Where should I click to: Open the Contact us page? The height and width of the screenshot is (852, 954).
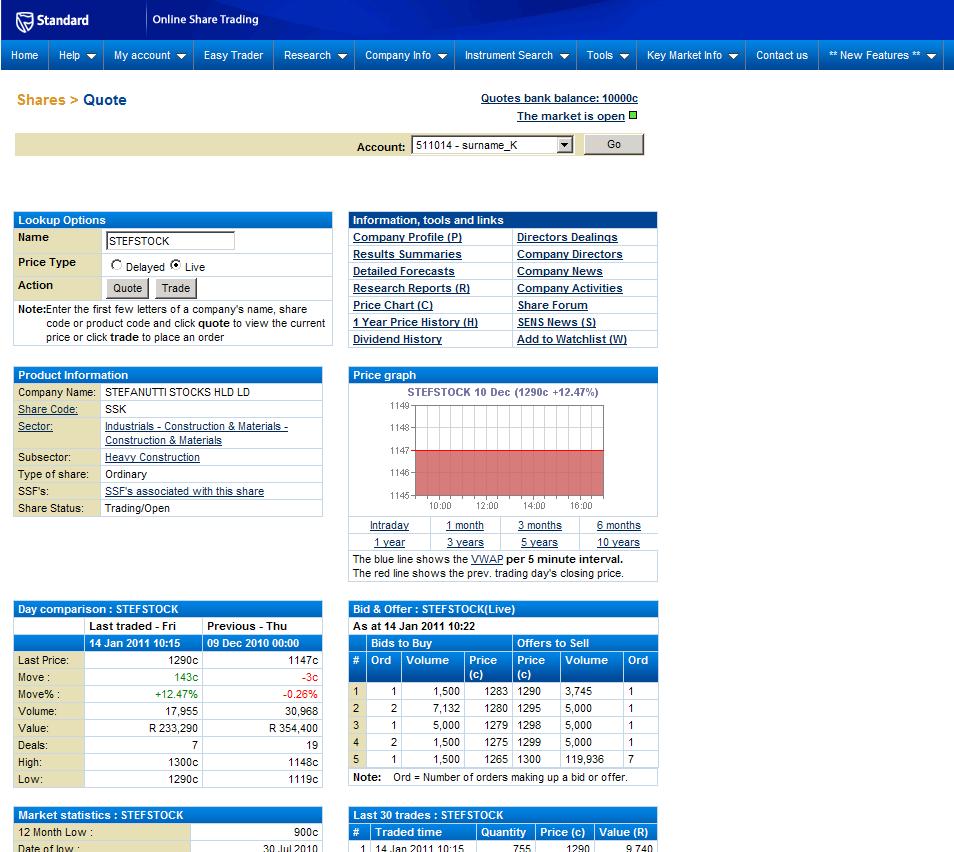tap(782, 55)
